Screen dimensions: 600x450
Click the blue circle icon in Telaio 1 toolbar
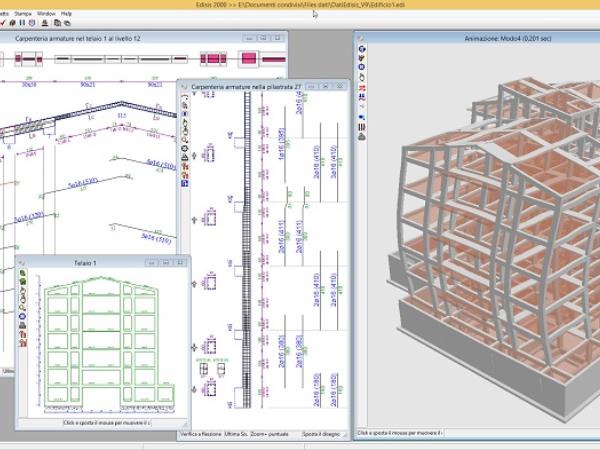click(23, 316)
